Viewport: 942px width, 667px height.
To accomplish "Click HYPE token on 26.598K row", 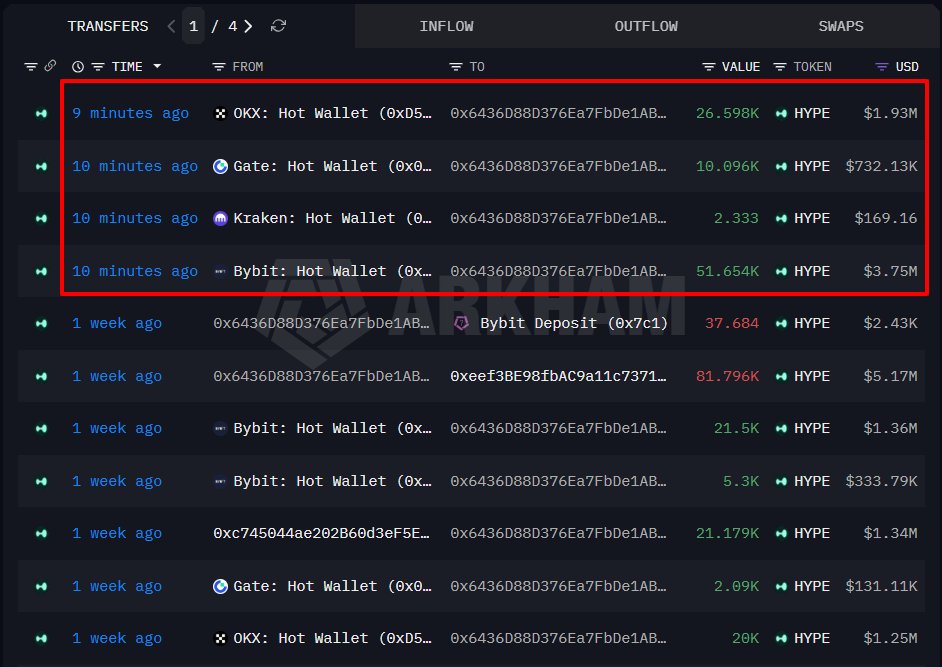I will tap(812, 113).
